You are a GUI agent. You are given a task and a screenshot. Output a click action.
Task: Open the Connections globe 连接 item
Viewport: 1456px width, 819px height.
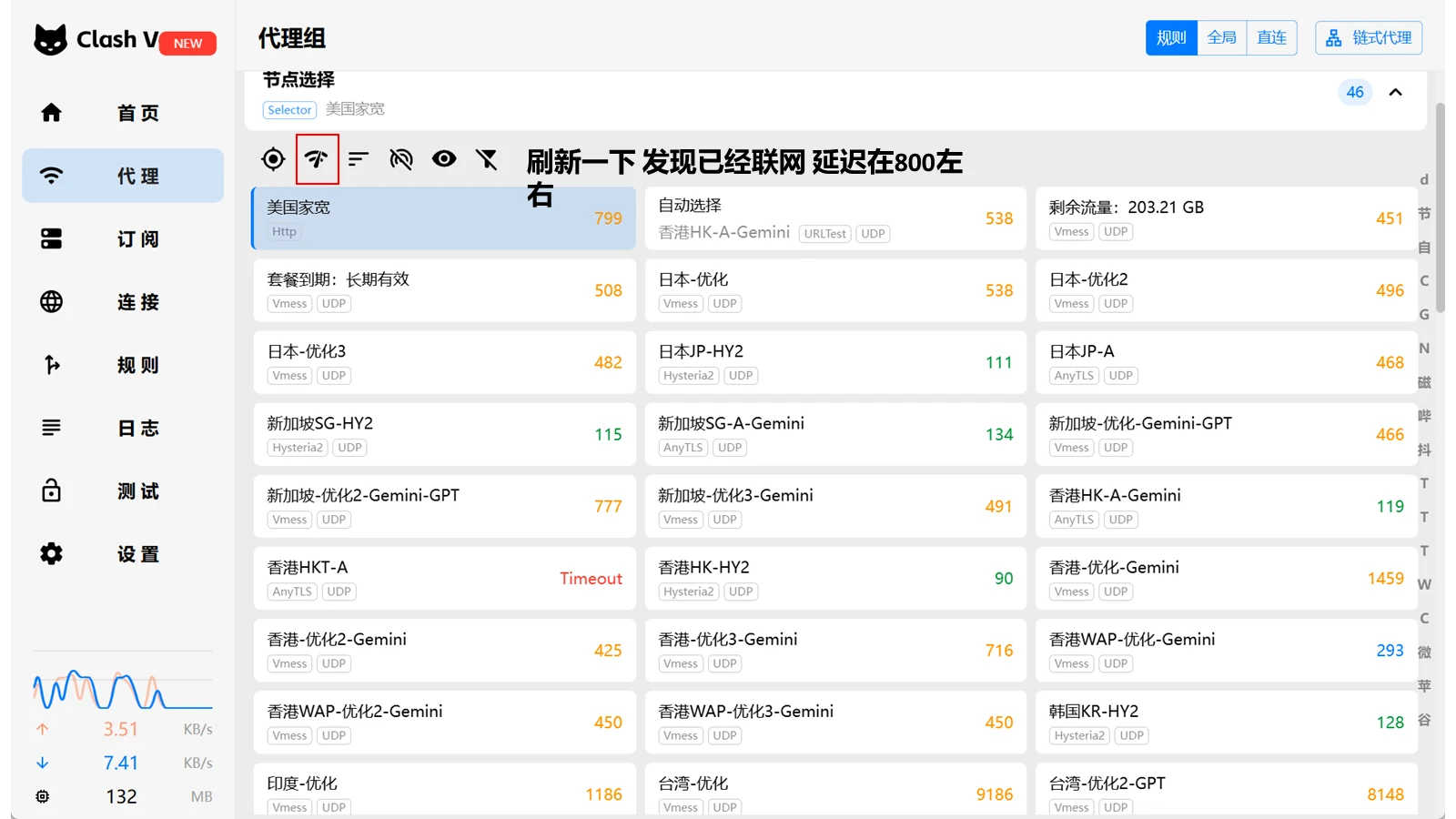(123, 301)
